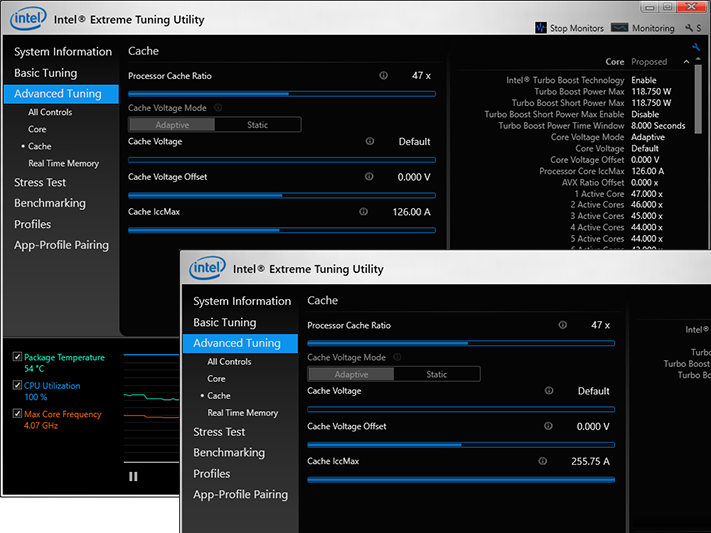
Task: Click 255.75 A Cache IccMax value in front window
Action: point(590,461)
